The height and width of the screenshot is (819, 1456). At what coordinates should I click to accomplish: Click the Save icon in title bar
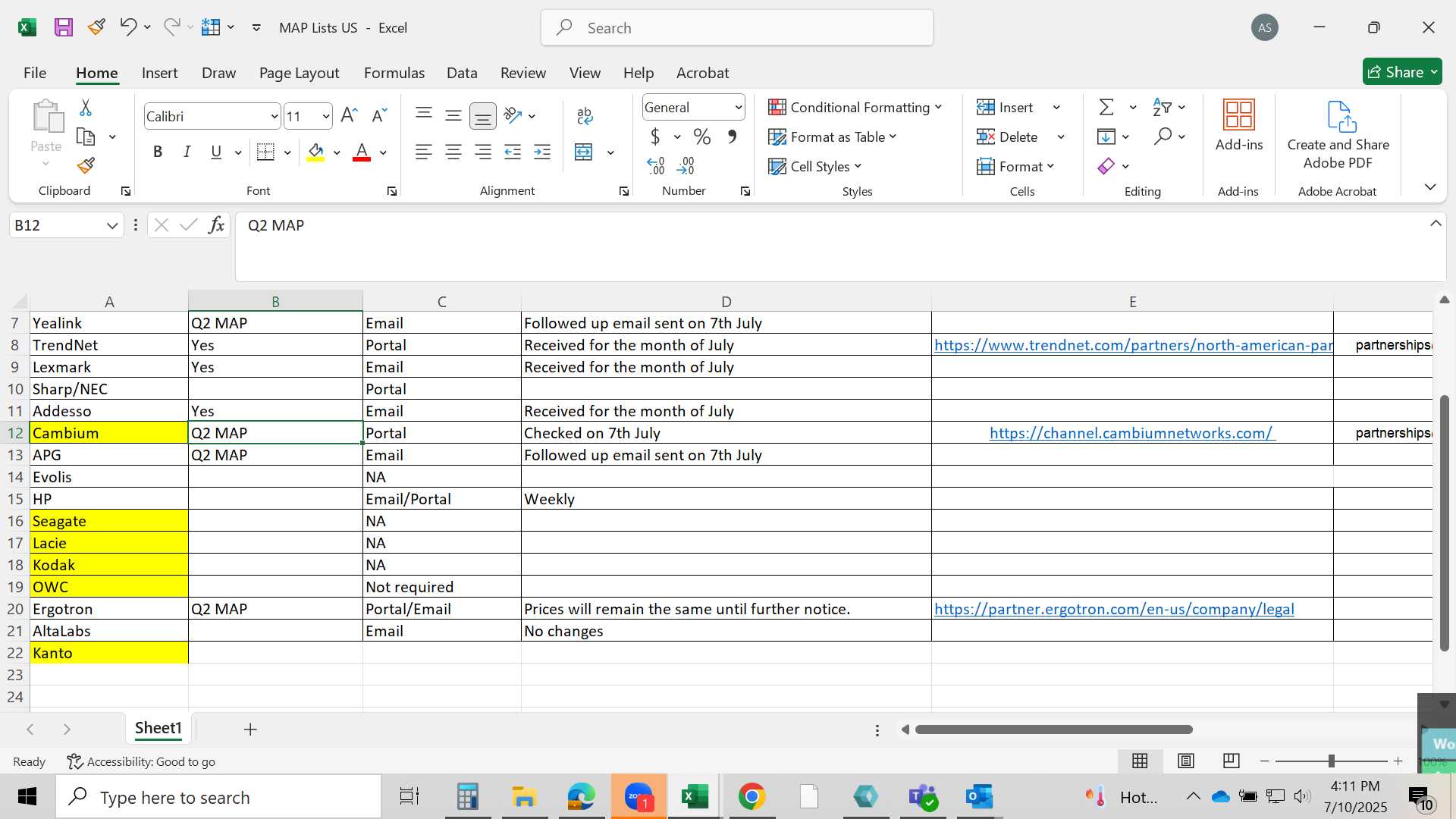[x=64, y=27]
